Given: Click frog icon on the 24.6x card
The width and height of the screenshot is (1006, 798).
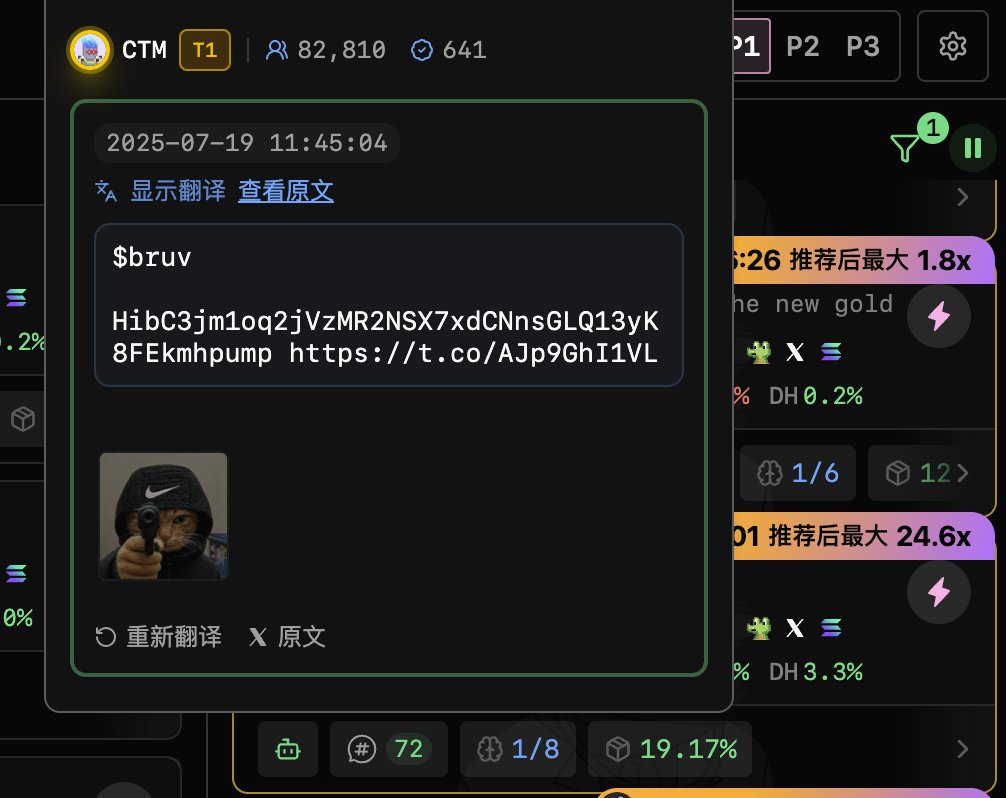Looking at the screenshot, I should [x=759, y=627].
